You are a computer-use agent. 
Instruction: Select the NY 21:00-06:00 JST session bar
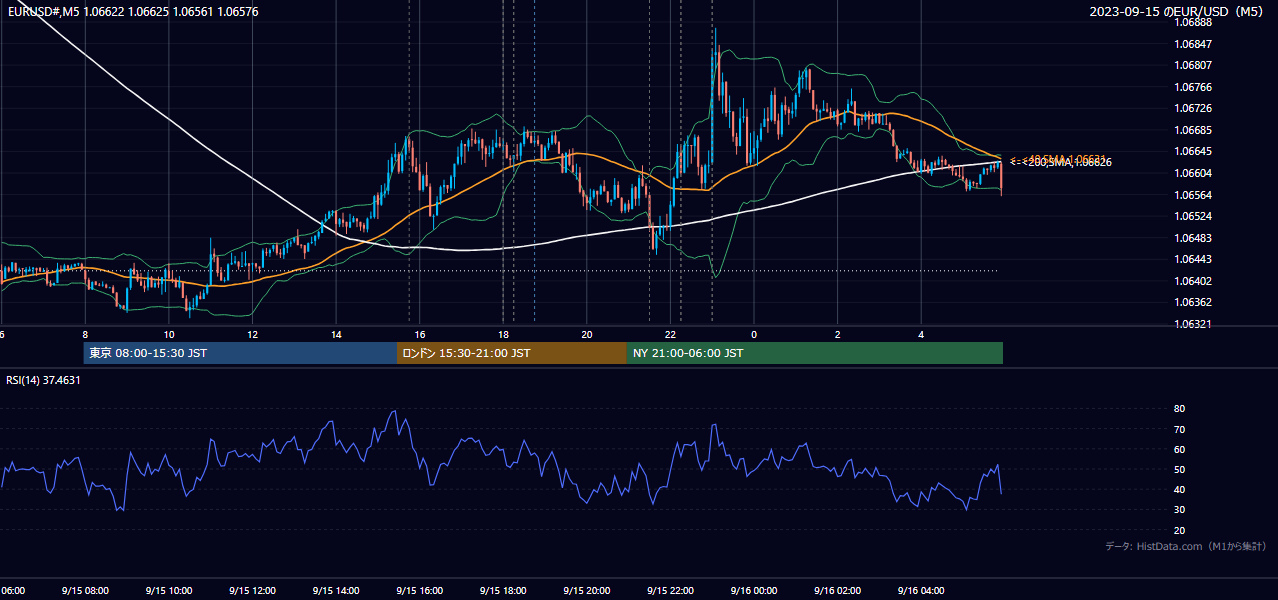(x=815, y=353)
